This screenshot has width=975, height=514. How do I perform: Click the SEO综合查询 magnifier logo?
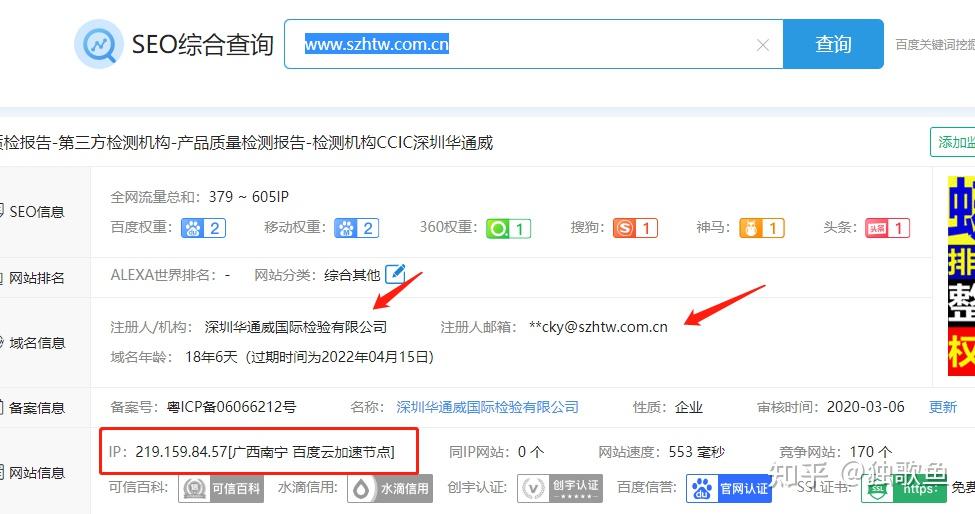99,44
